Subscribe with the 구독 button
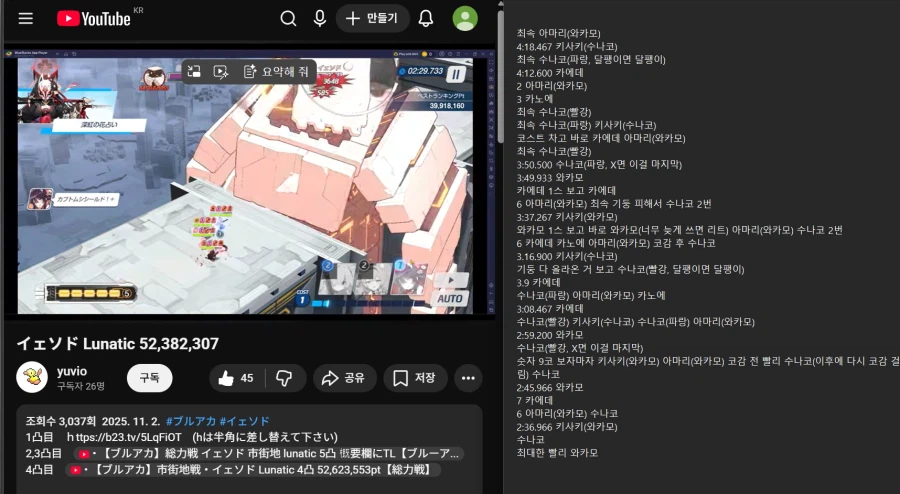Image resolution: width=900 pixels, height=494 pixels. point(149,378)
